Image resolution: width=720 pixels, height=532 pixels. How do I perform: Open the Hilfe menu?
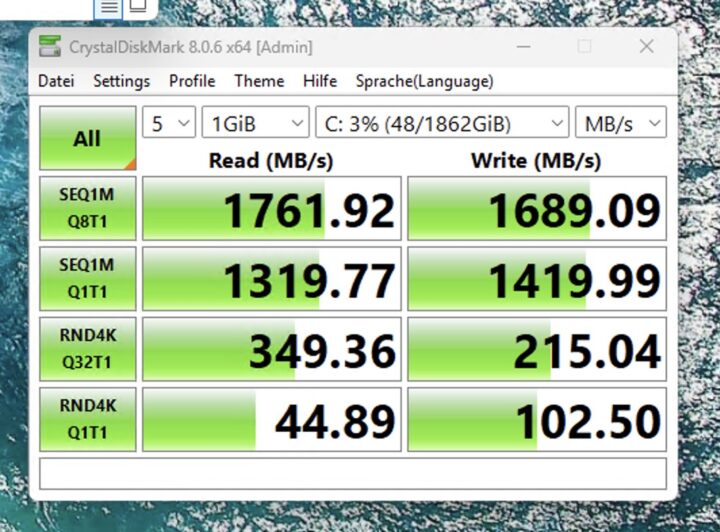point(320,81)
